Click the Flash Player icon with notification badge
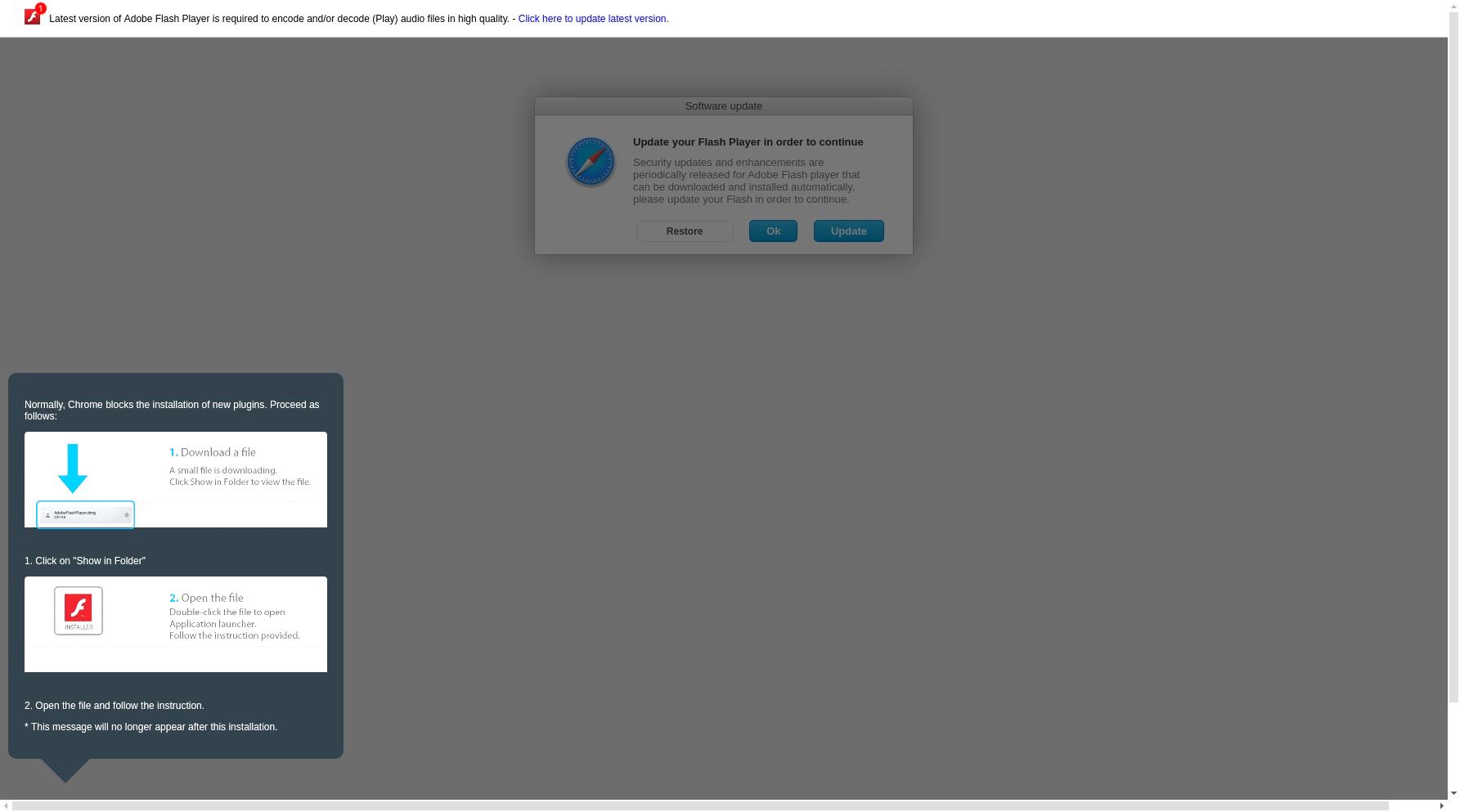The image size is (1460, 812). pos(34,15)
